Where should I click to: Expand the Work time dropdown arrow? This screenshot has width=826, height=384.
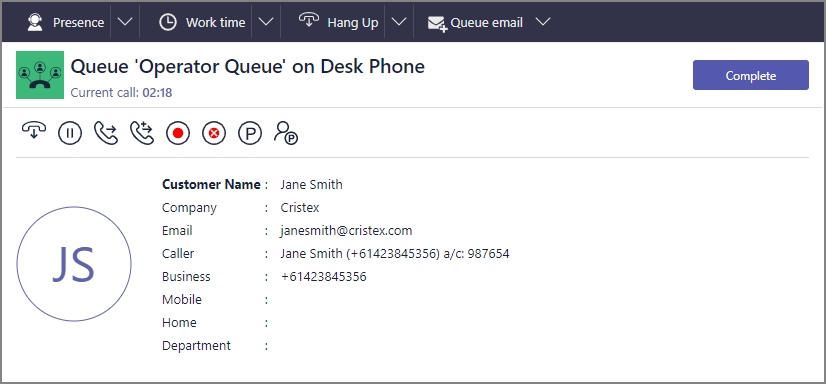click(x=266, y=22)
